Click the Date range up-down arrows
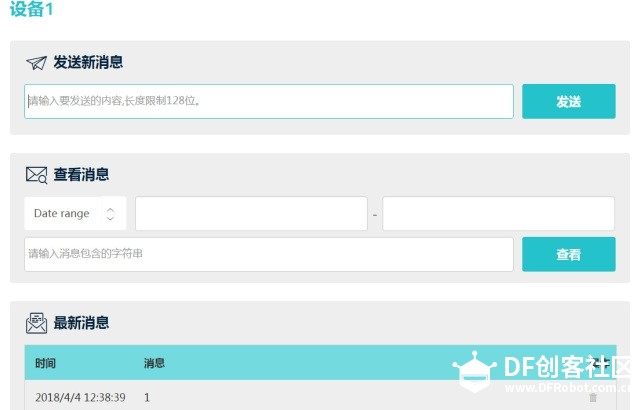The width and height of the screenshot is (640, 410). point(110,214)
